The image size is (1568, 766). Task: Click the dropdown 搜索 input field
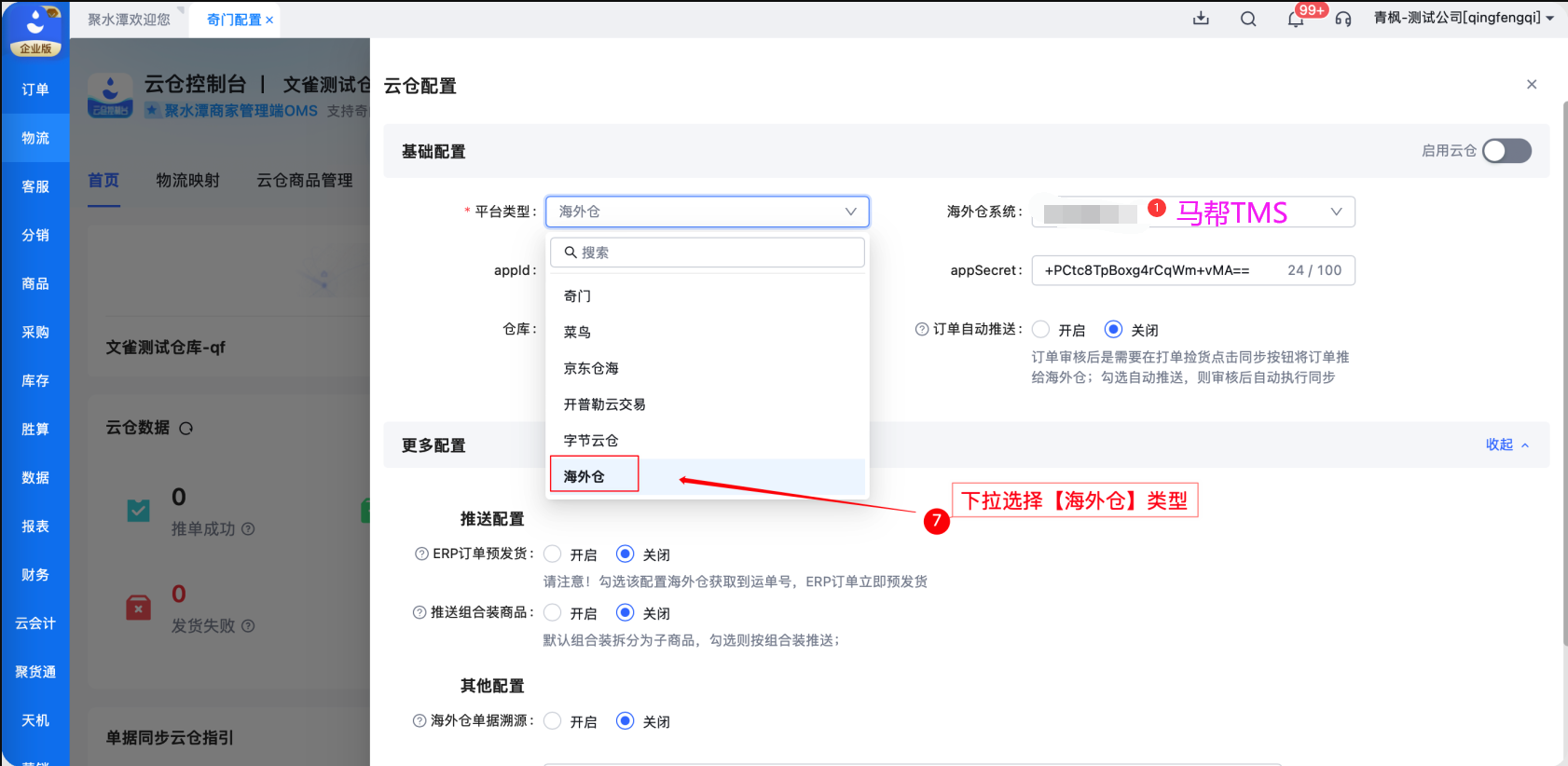point(708,253)
